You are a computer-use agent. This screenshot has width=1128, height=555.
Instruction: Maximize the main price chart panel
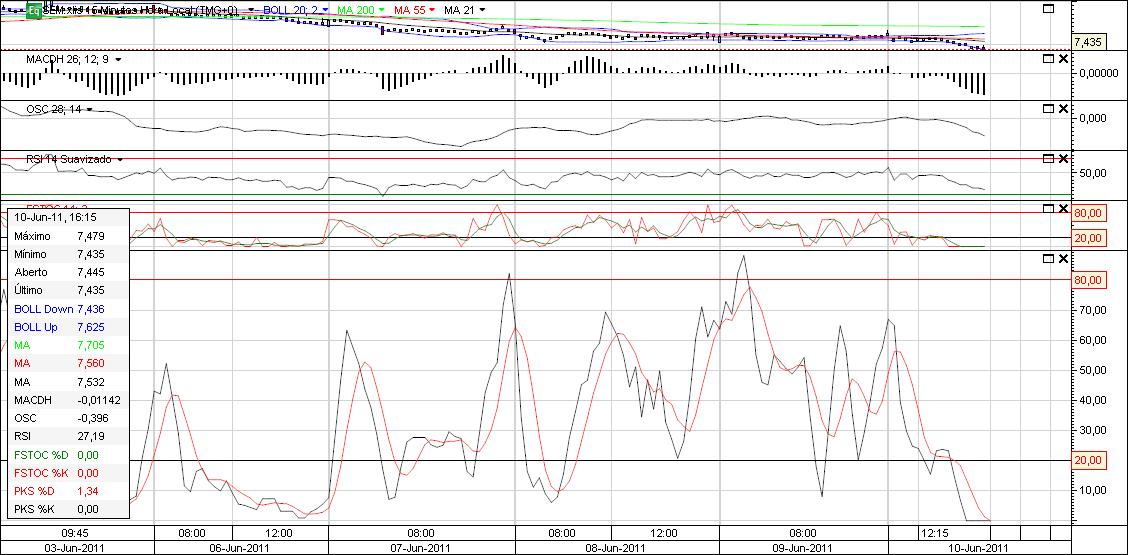(1049, 8)
